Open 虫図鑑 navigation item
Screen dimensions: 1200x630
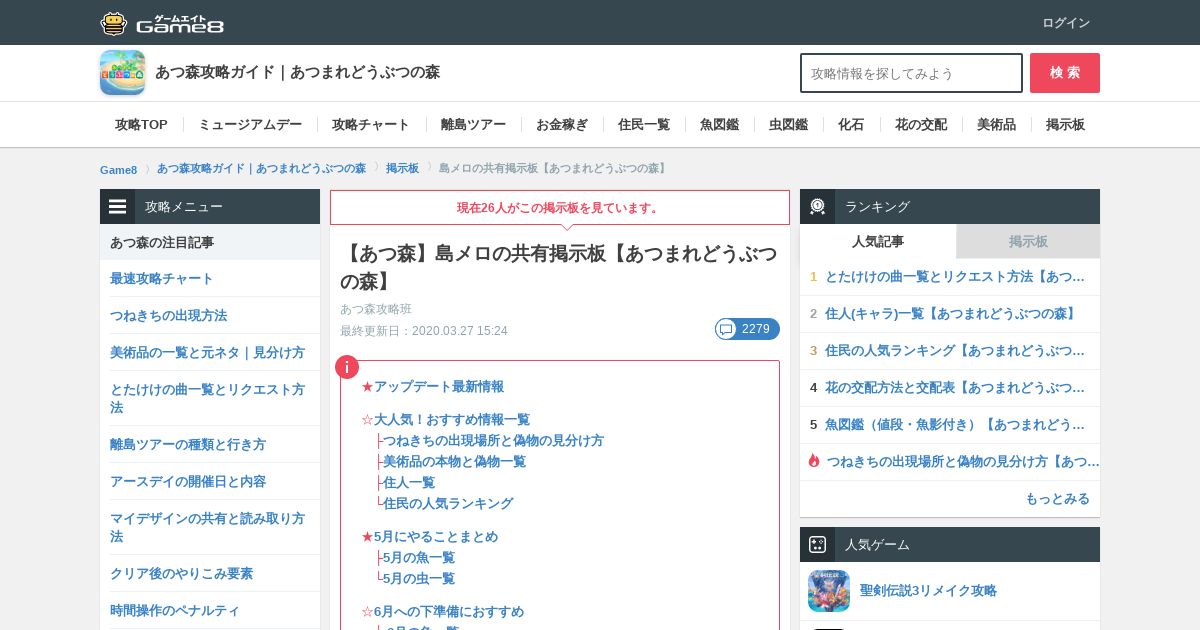[x=789, y=124]
